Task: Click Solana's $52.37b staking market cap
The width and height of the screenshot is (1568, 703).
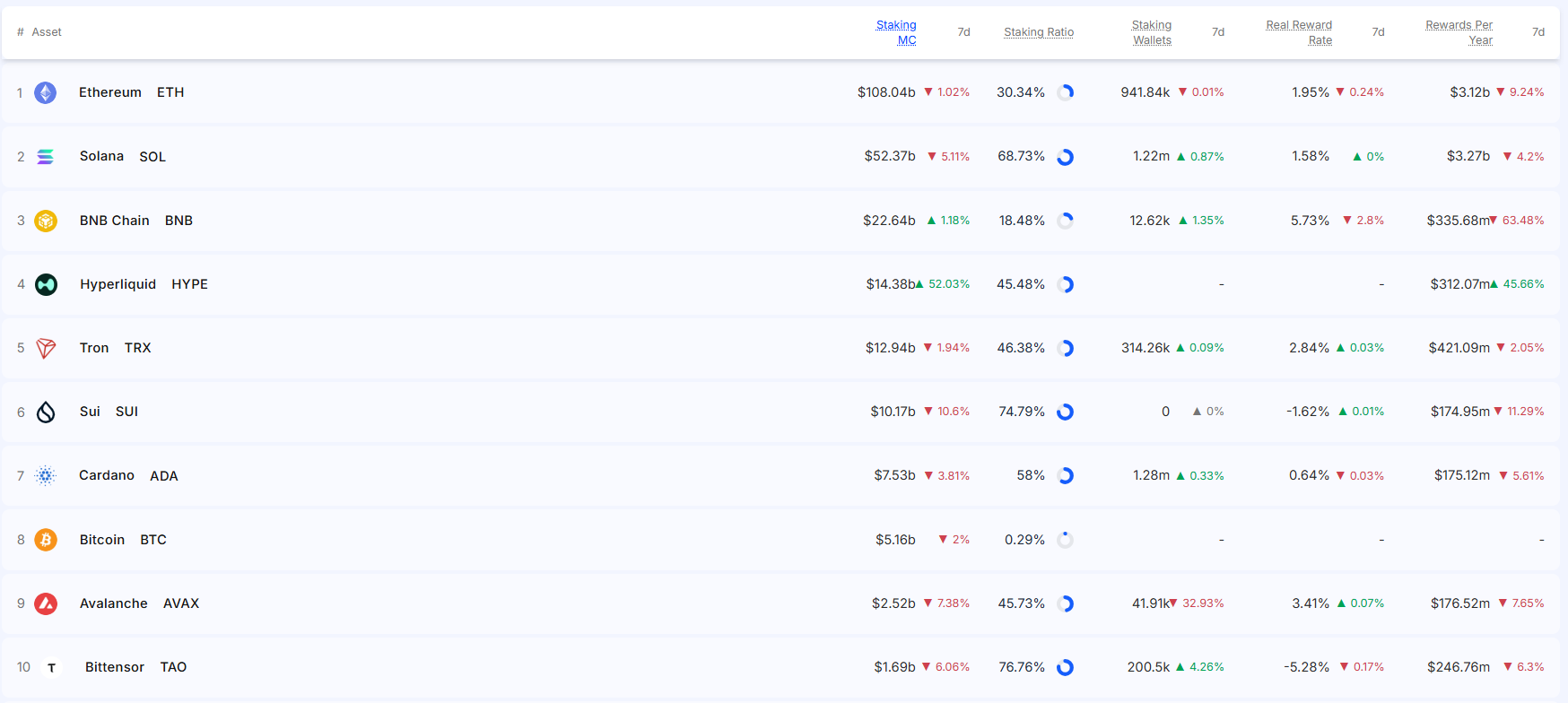Action: [x=890, y=156]
